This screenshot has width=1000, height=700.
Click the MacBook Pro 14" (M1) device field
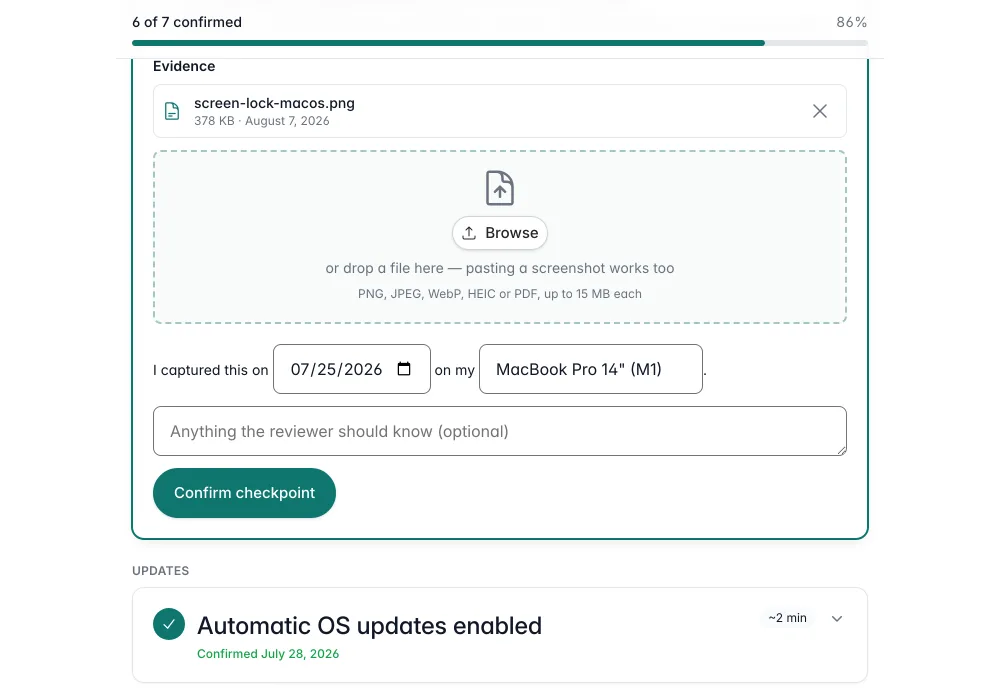point(591,369)
